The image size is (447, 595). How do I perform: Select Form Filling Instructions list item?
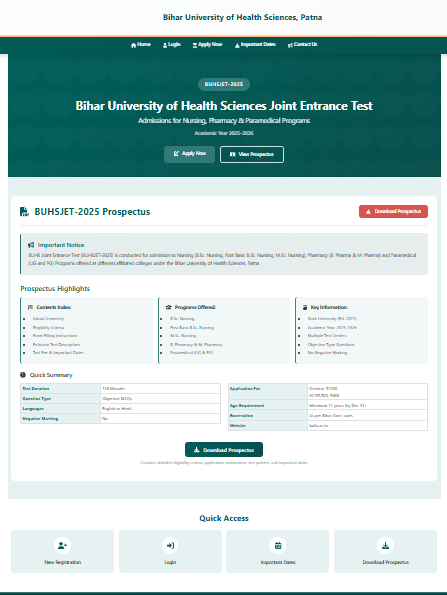[x=55, y=336]
